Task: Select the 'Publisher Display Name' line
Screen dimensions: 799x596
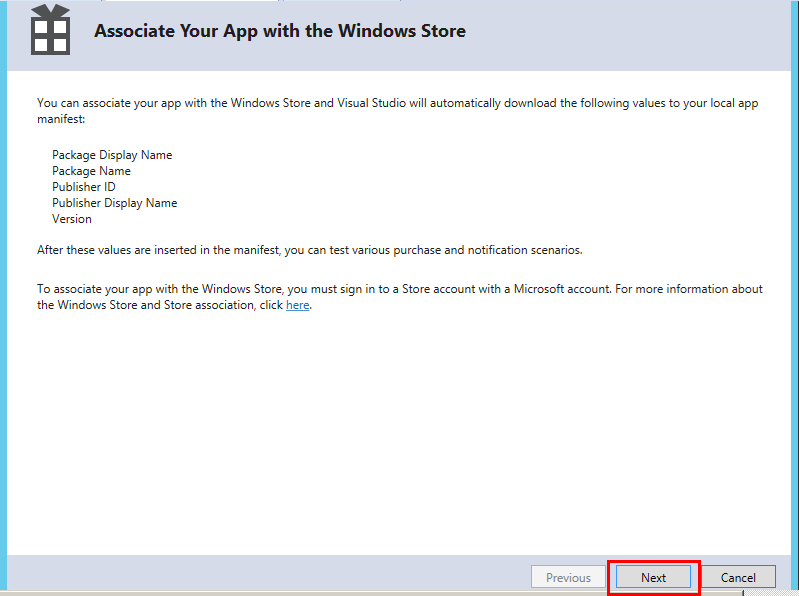Action: click(115, 203)
